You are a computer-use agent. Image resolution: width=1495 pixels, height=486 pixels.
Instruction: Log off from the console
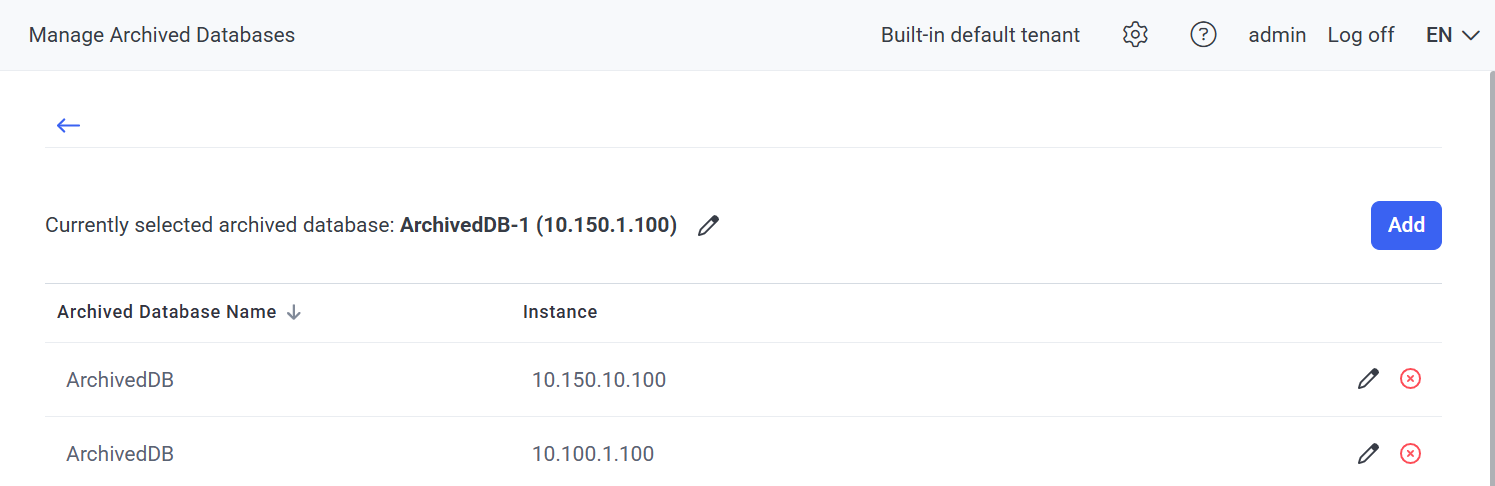point(1360,35)
